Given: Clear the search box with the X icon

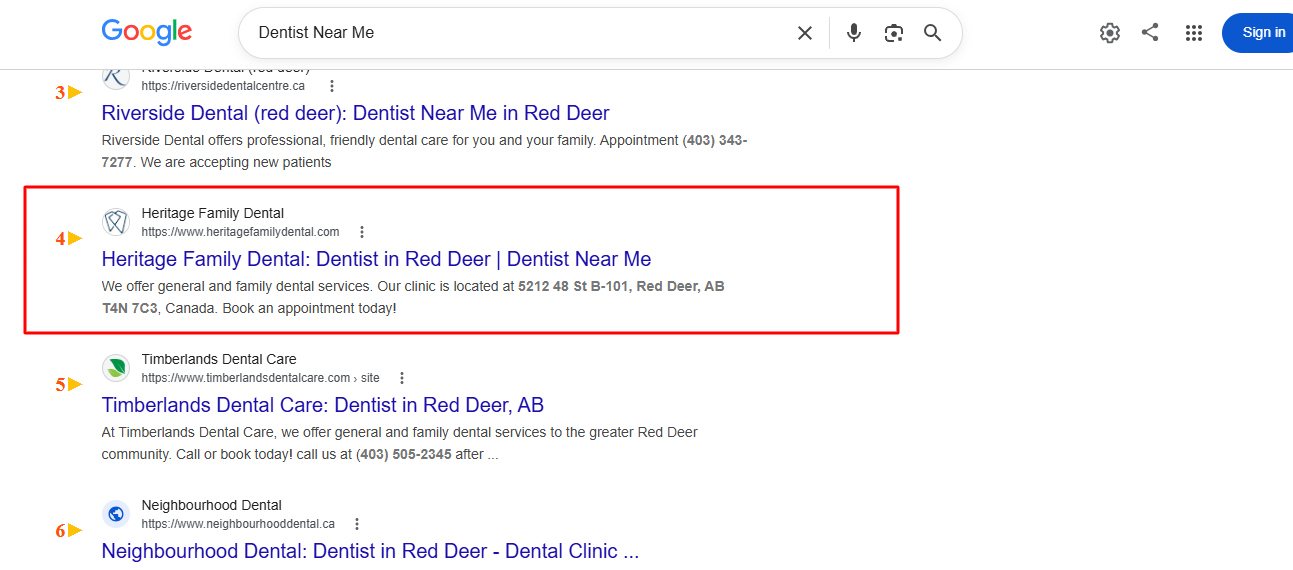Looking at the screenshot, I should coord(805,33).
